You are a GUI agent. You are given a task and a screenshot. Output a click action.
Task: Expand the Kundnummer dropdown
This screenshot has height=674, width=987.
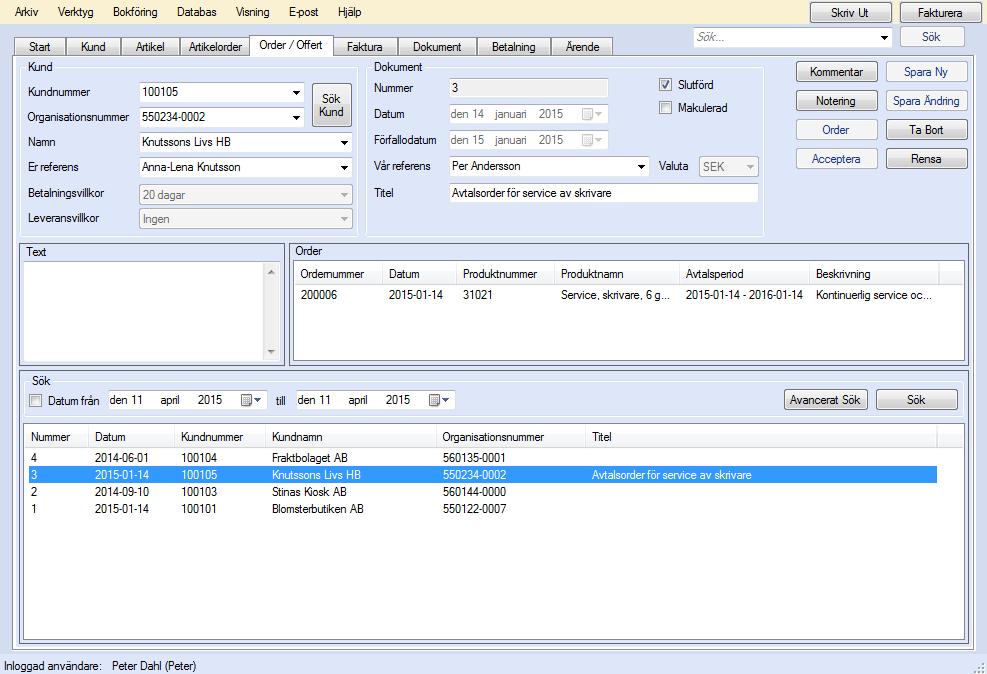[x=296, y=93]
